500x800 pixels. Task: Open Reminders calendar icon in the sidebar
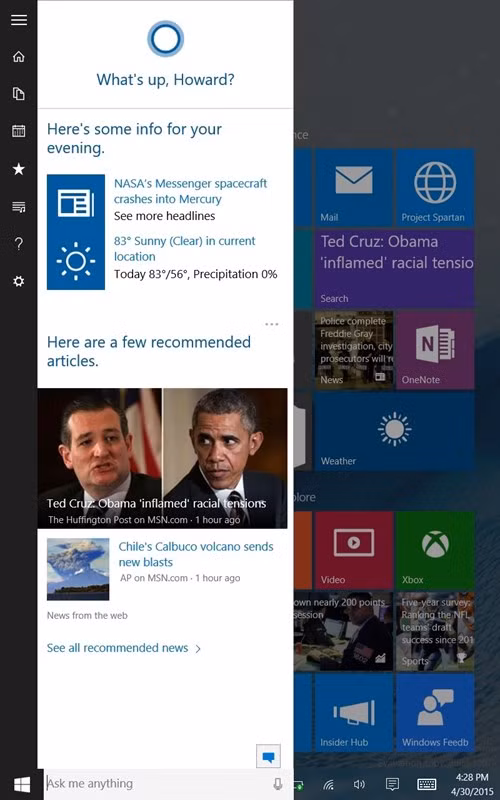point(19,131)
